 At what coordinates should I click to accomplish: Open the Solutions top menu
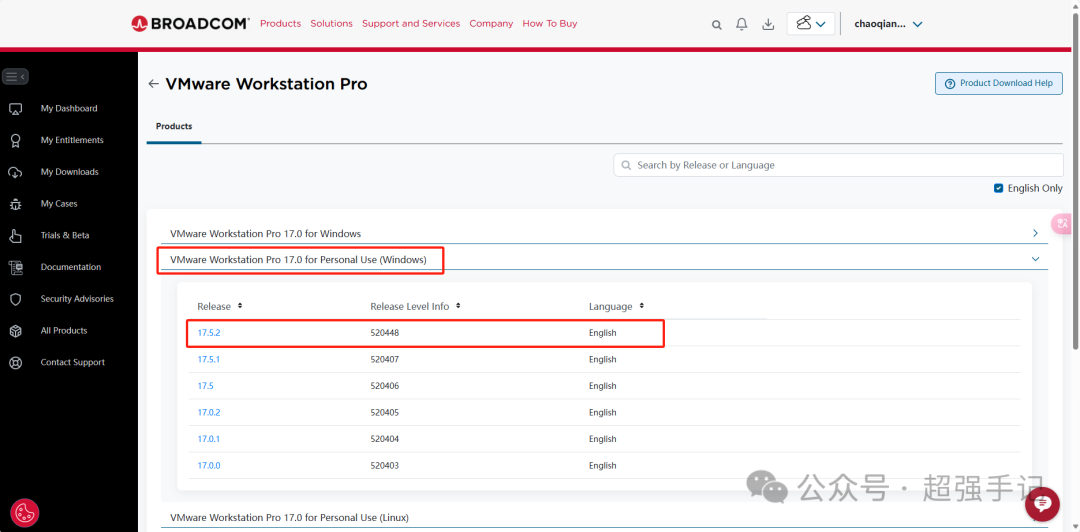coord(331,23)
